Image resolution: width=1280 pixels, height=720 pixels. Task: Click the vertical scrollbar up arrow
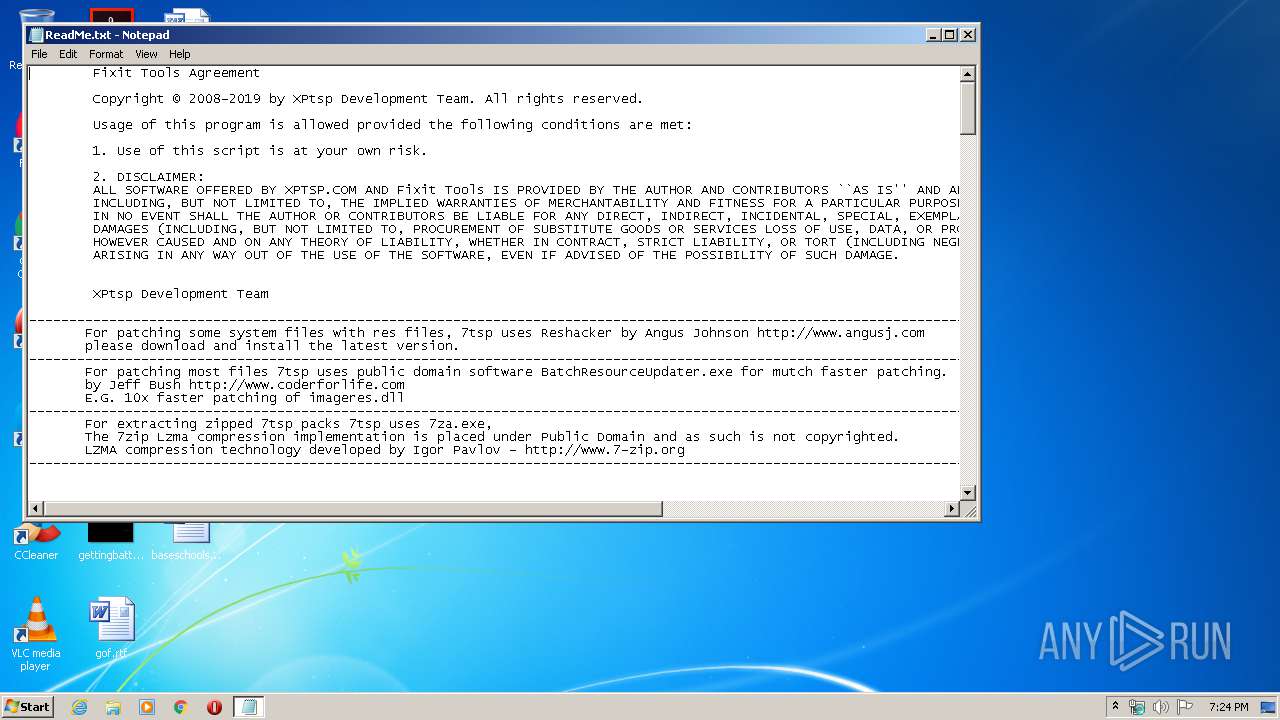click(x=967, y=74)
